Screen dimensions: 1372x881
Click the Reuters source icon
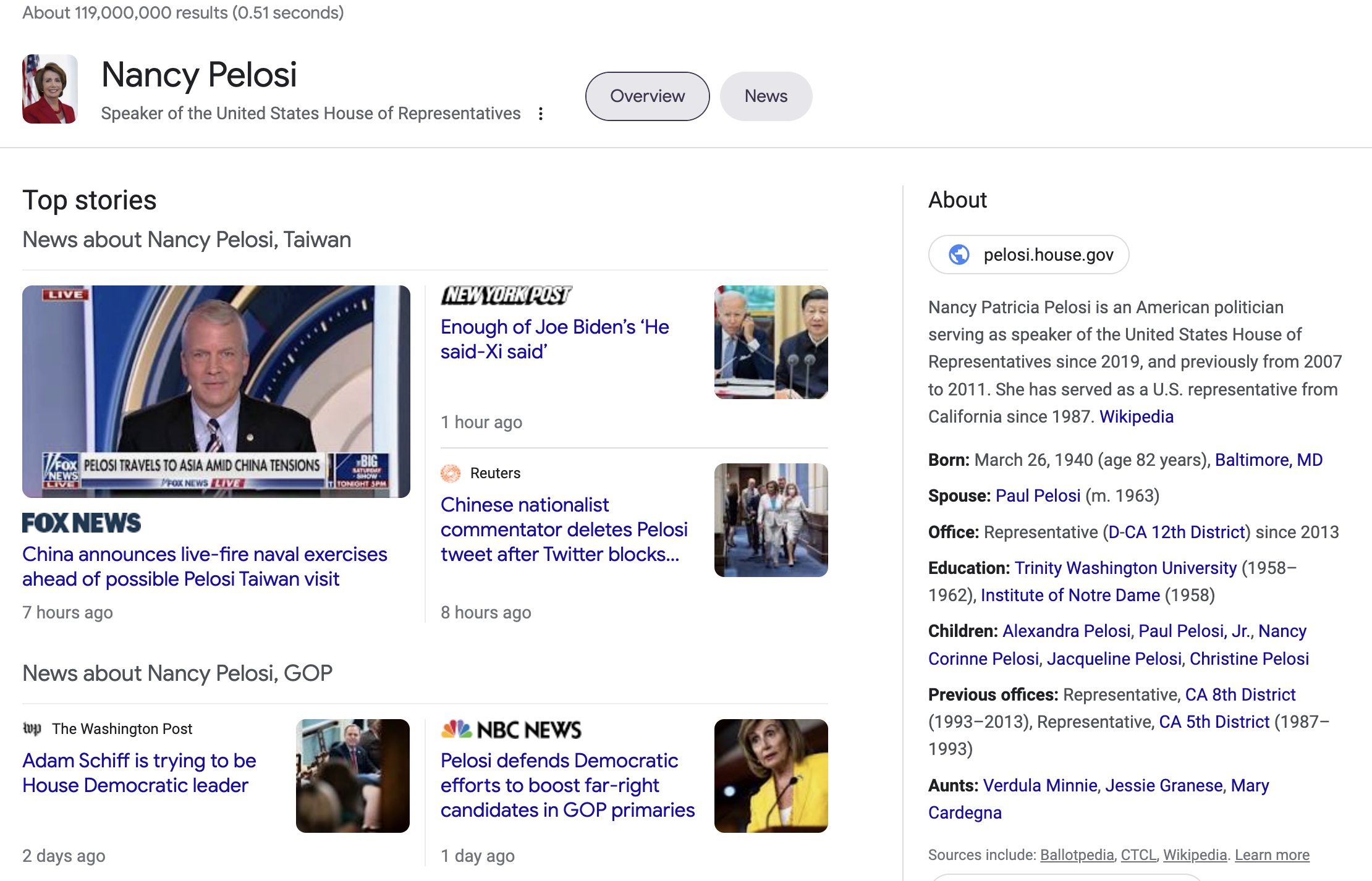click(451, 473)
